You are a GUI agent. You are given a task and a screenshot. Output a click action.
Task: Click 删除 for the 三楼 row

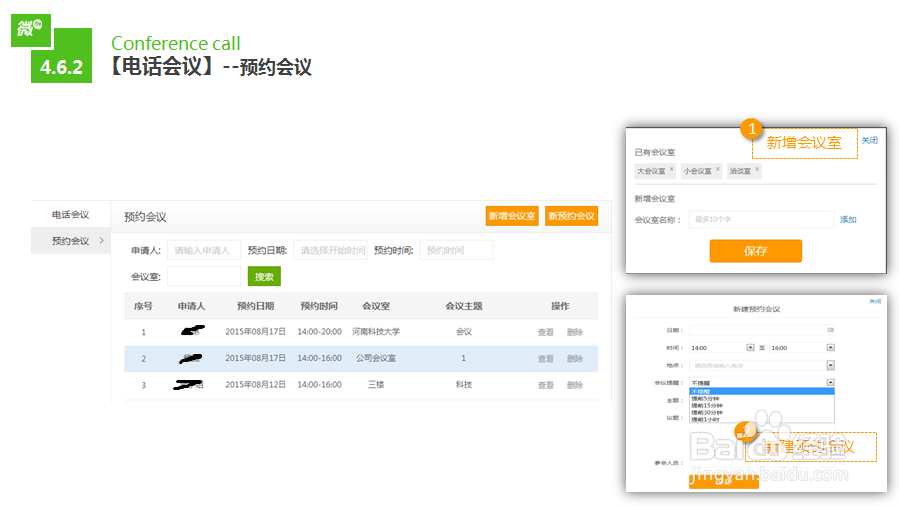(x=574, y=385)
